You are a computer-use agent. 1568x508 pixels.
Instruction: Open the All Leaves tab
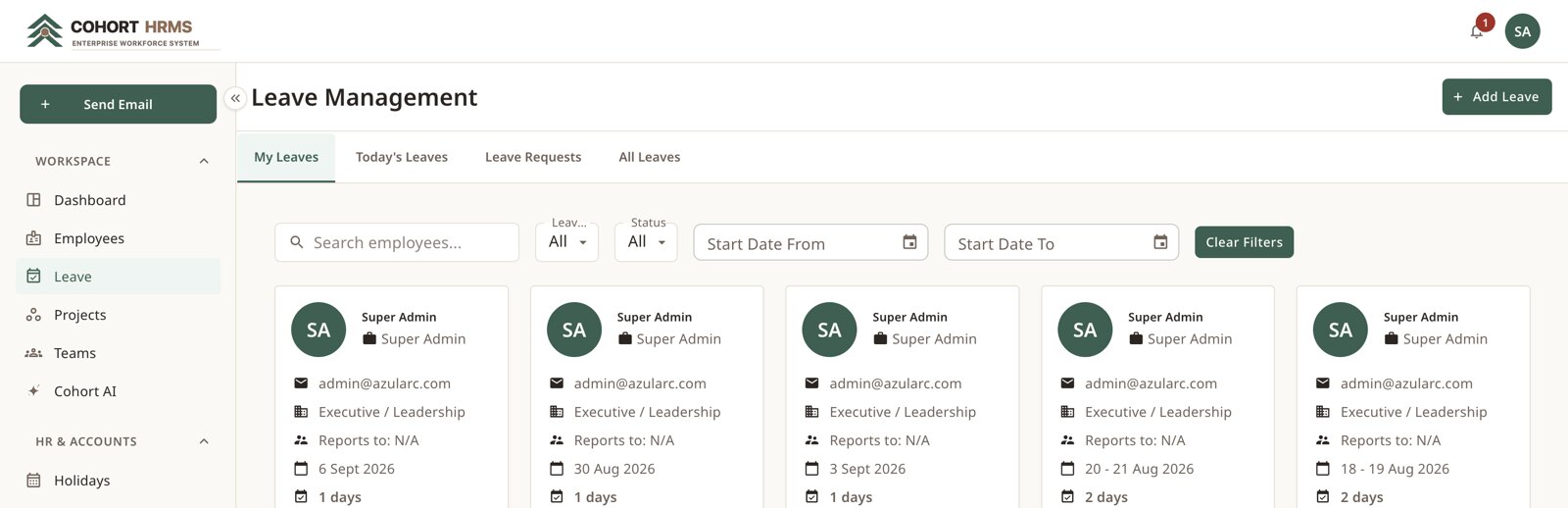pos(650,157)
